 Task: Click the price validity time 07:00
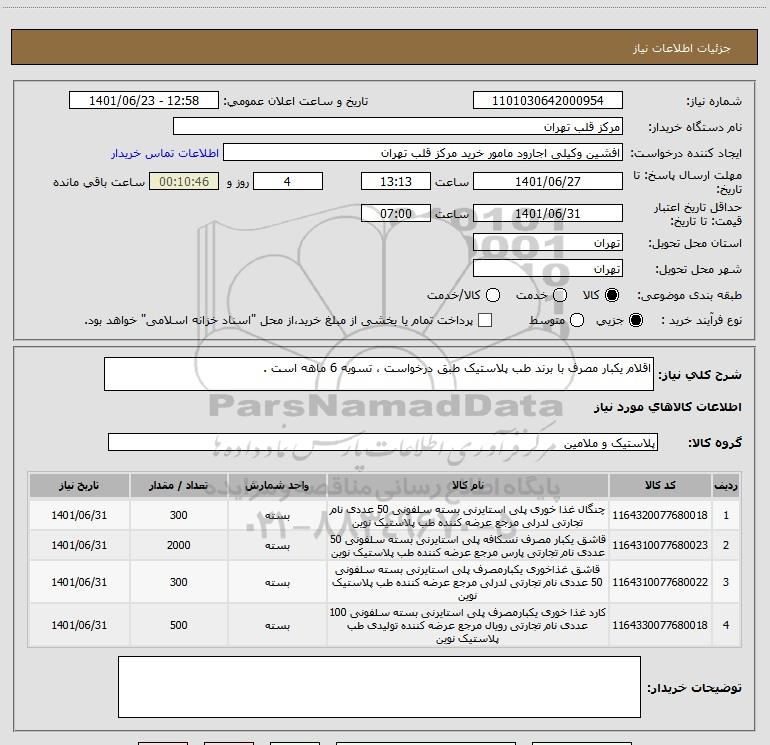[x=396, y=214]
